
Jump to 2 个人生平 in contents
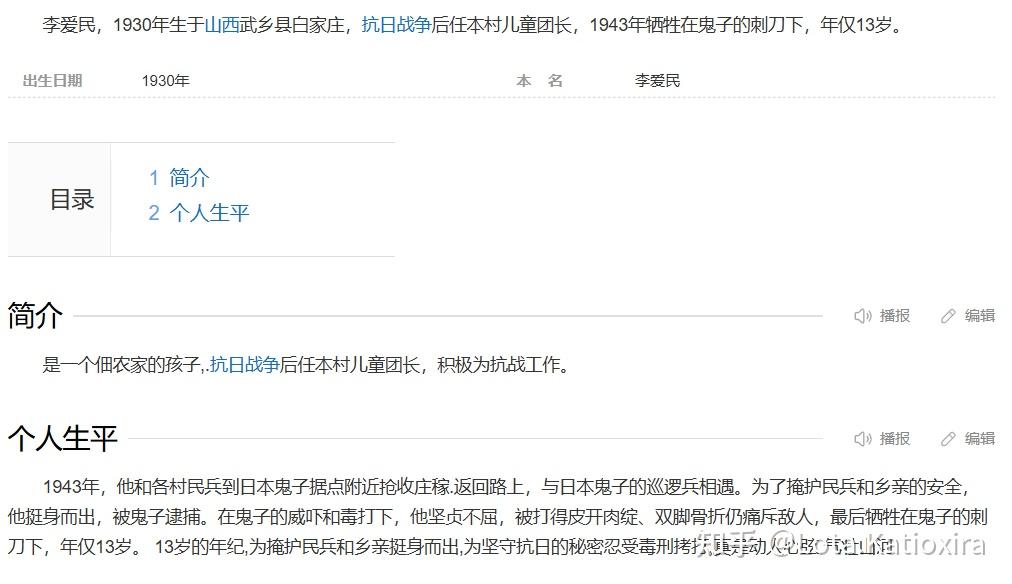198,212
